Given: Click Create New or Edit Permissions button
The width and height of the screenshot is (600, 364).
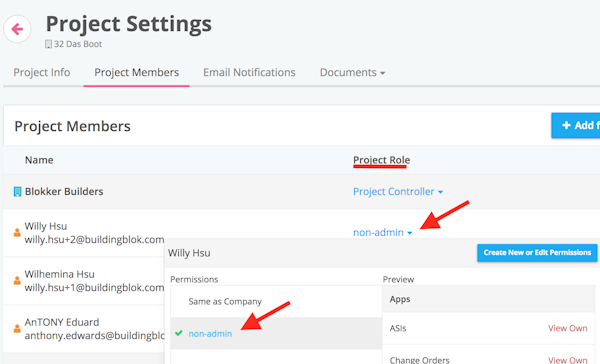Looking at the screenshot, I should coord(537,253).
